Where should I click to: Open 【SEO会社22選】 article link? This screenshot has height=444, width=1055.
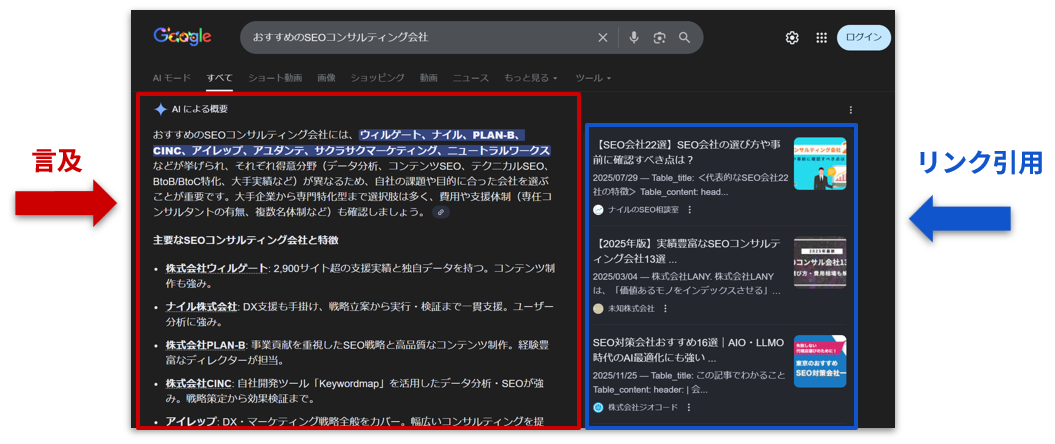(688, 151)
